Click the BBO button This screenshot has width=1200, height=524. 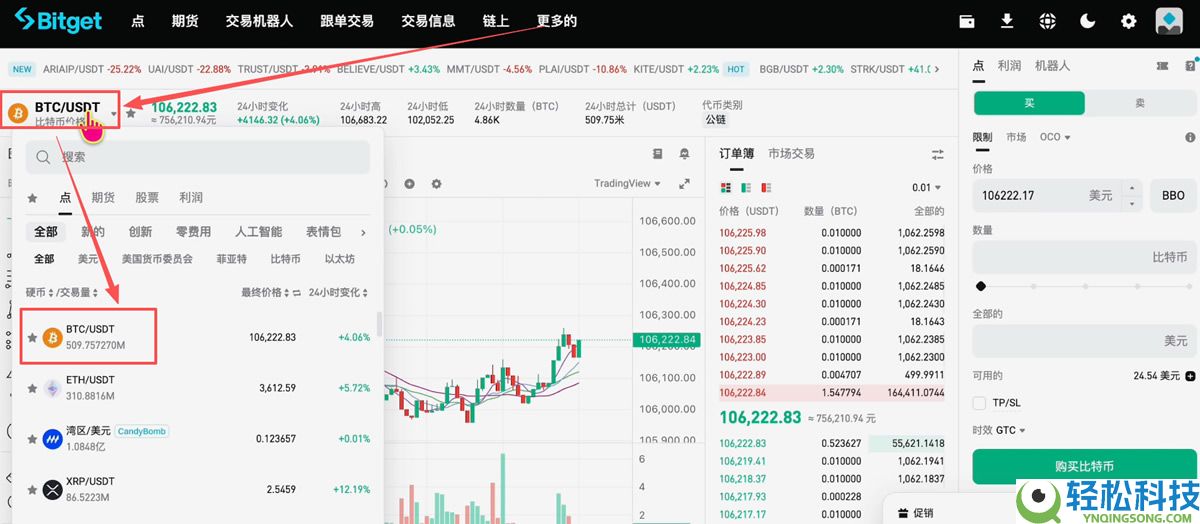[1174, 195]
